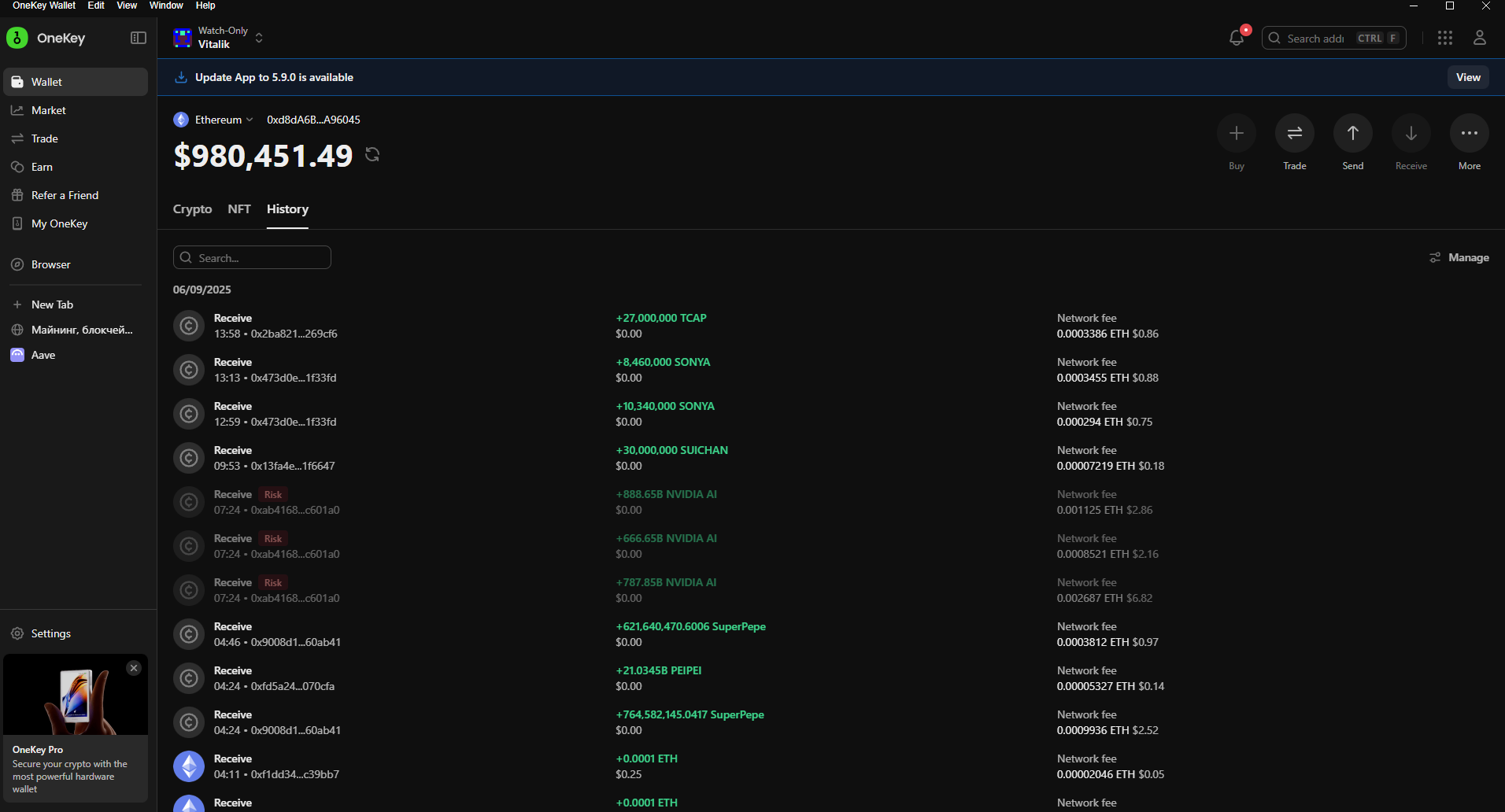
Task: Click the Aave tab icon
Action: point(17,355)
